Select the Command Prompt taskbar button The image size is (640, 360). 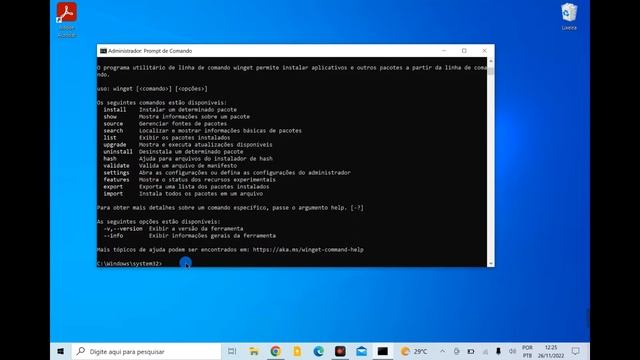(383, 351)
